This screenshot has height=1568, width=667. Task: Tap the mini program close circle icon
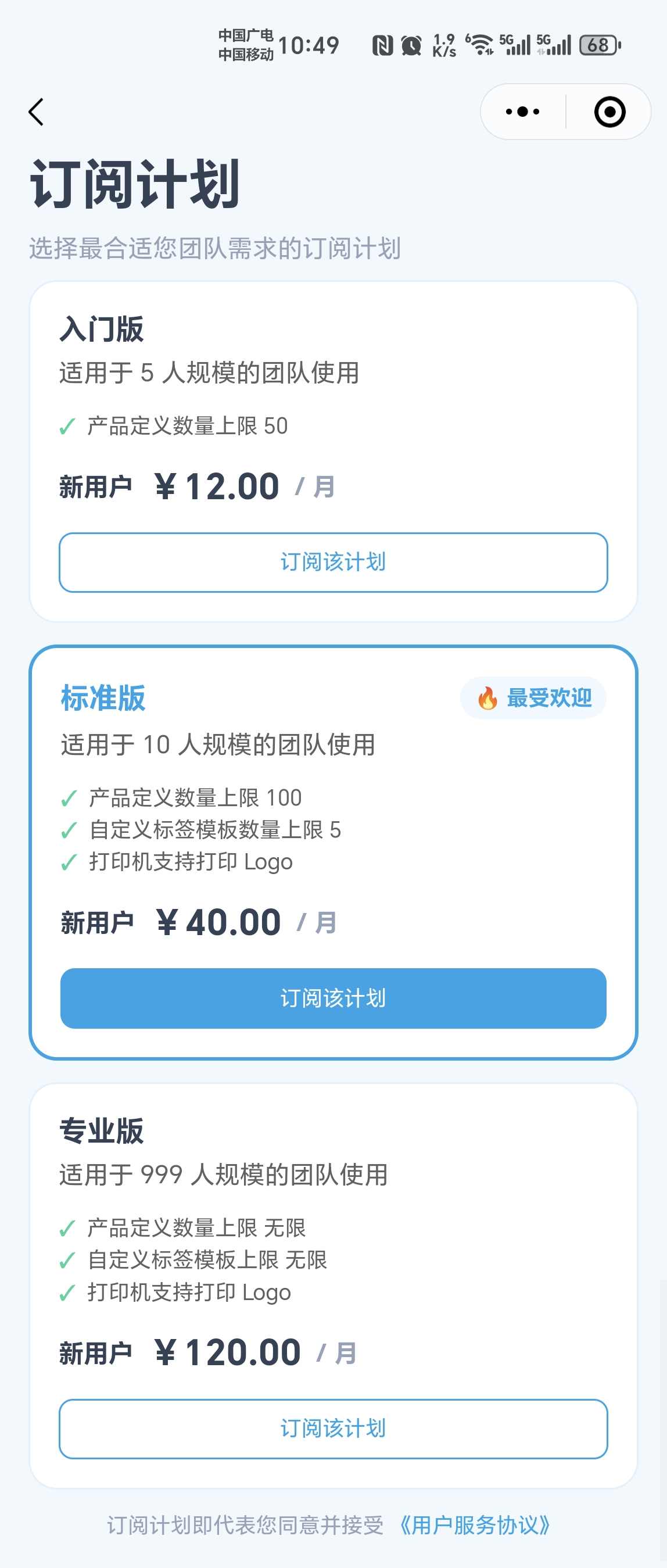(609, 112)
